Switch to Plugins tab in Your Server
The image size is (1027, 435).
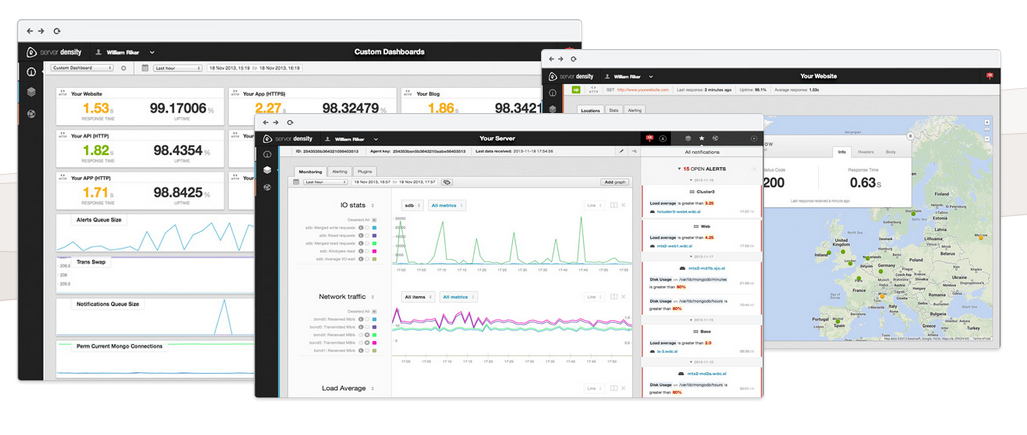coord(365,172)
